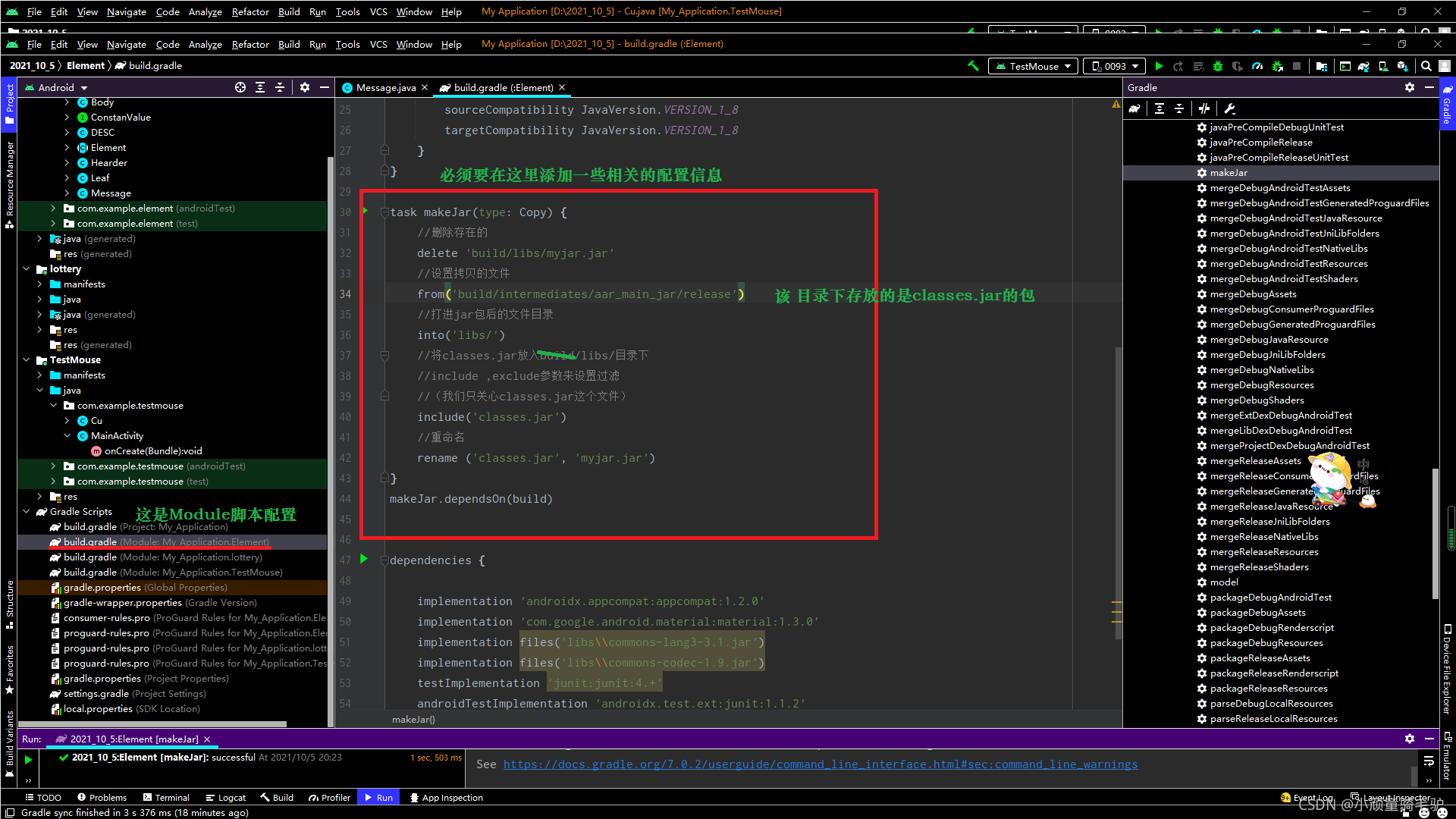Start debugging with the bug icon

tap(1218, 66)
